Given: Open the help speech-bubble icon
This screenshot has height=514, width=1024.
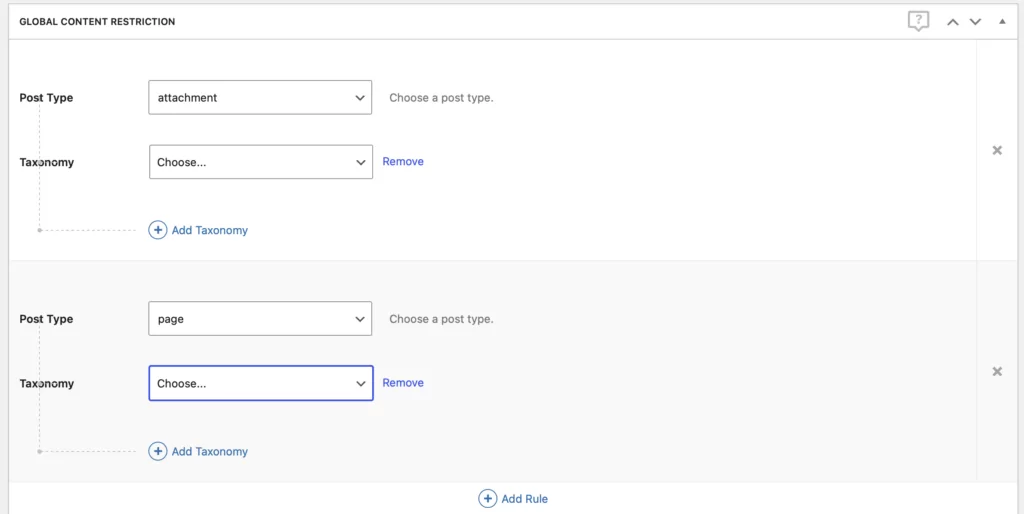Looking at the screenshot, I should click(x=918, y=22).
